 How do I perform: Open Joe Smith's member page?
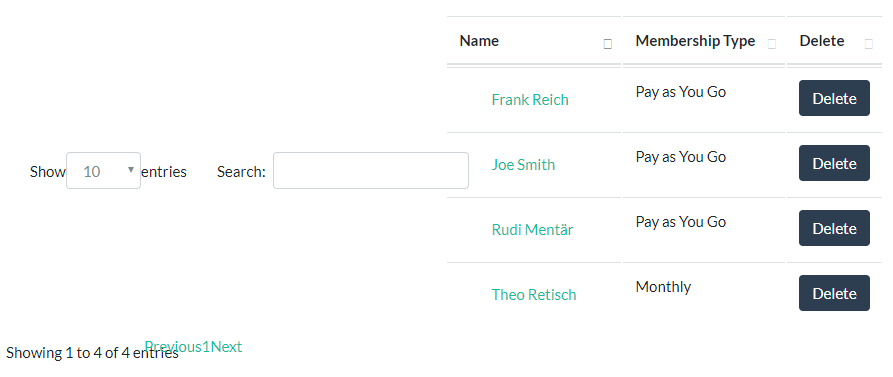tap(523, 165)
